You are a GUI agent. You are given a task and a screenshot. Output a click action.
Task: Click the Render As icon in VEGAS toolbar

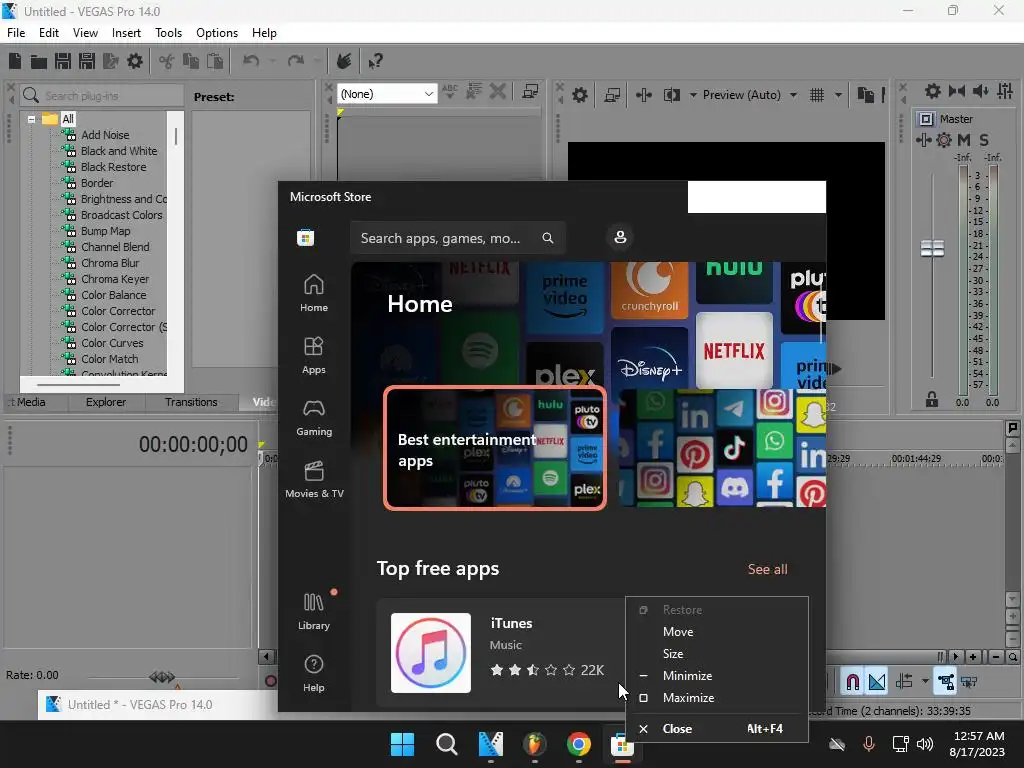(110, 61)
